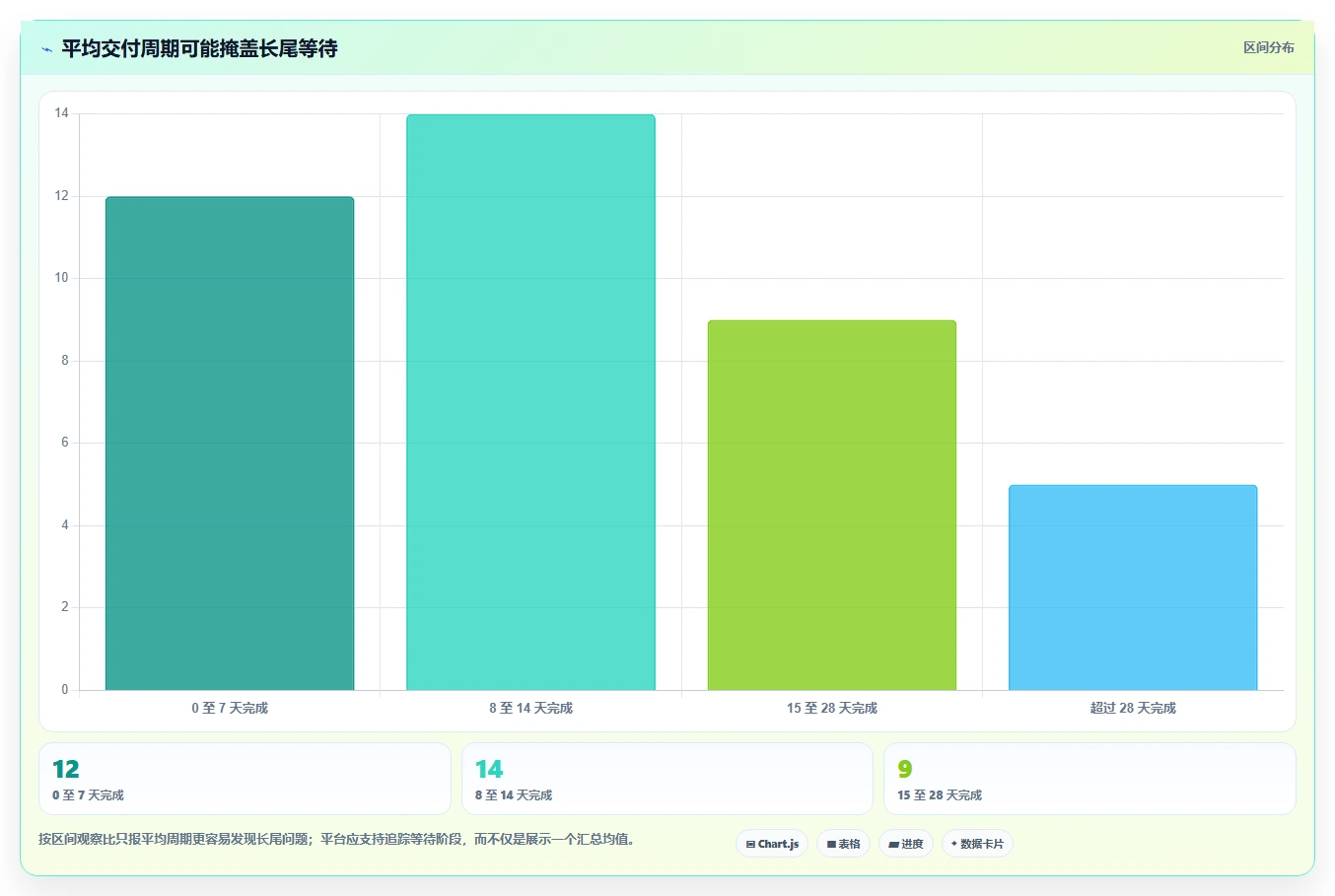Click the blue bar for 超过 28 天完成
Viewport: 1335px width, 896px height.
pyautogui.click(x=1133, y=587)
